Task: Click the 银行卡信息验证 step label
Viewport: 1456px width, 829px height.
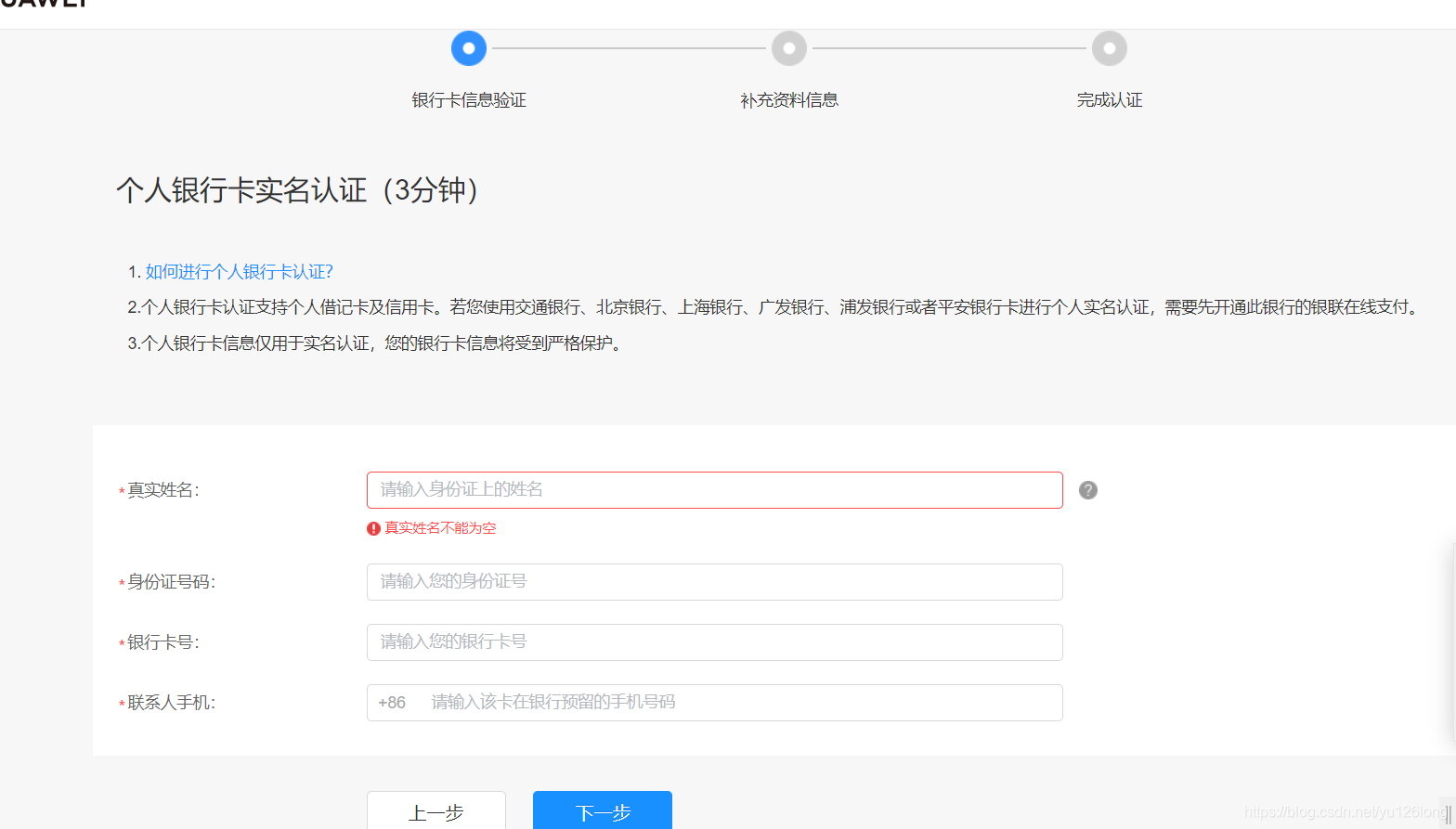Action: click(469, 100)
